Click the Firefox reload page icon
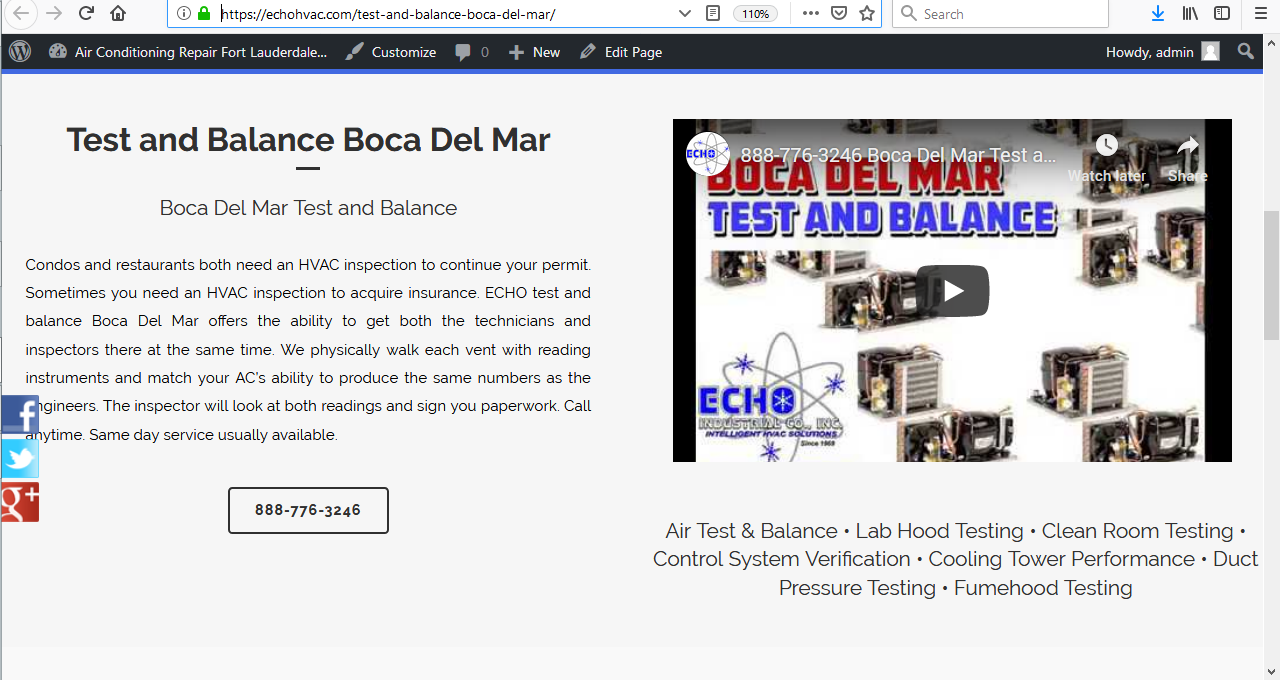 86,13
